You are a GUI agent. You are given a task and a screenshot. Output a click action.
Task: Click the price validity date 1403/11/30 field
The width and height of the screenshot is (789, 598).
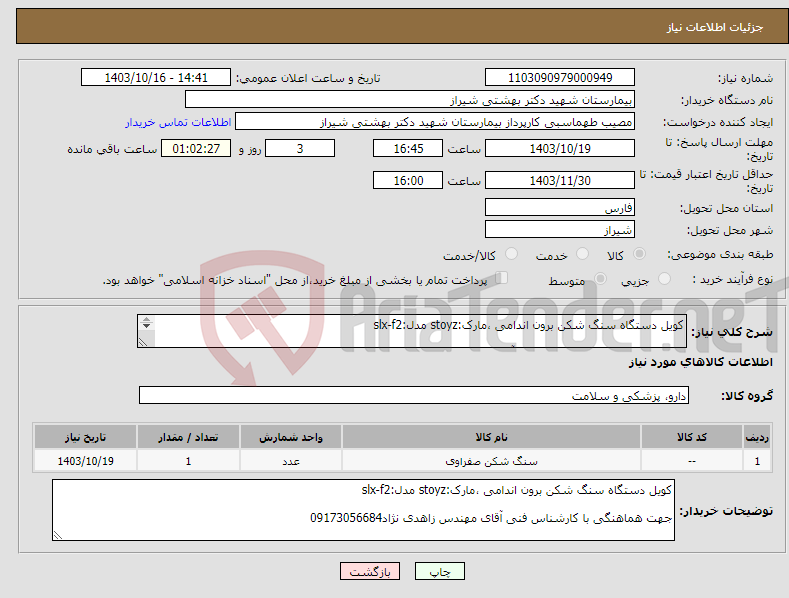560,180
